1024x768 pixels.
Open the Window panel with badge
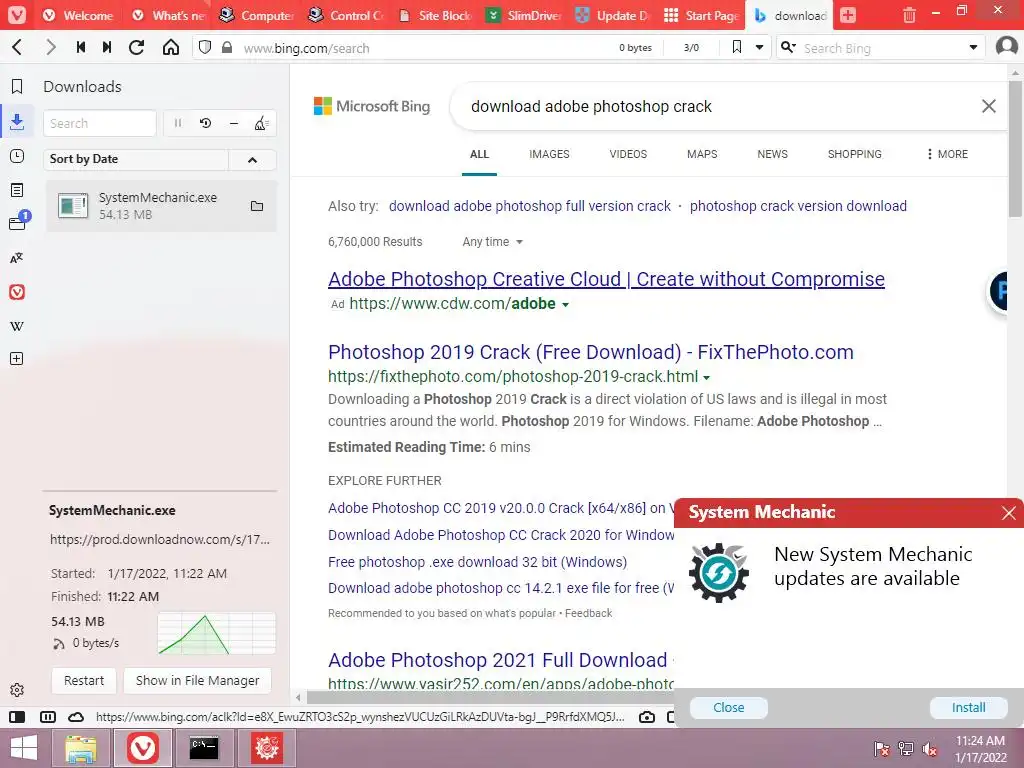point(18,221)
